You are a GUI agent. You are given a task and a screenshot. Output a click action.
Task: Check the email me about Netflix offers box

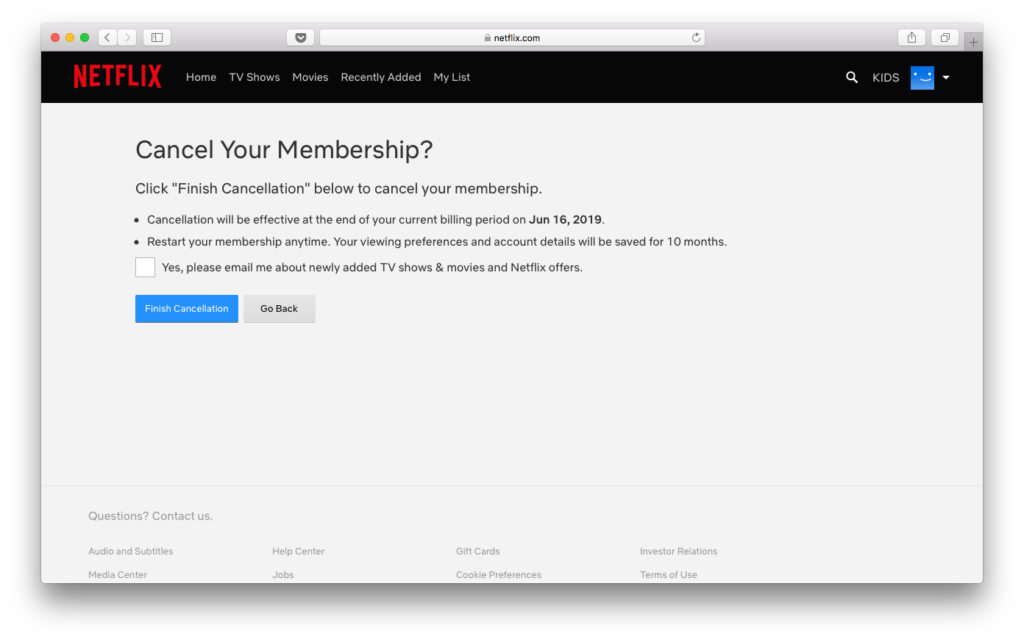tap(145, 267)
